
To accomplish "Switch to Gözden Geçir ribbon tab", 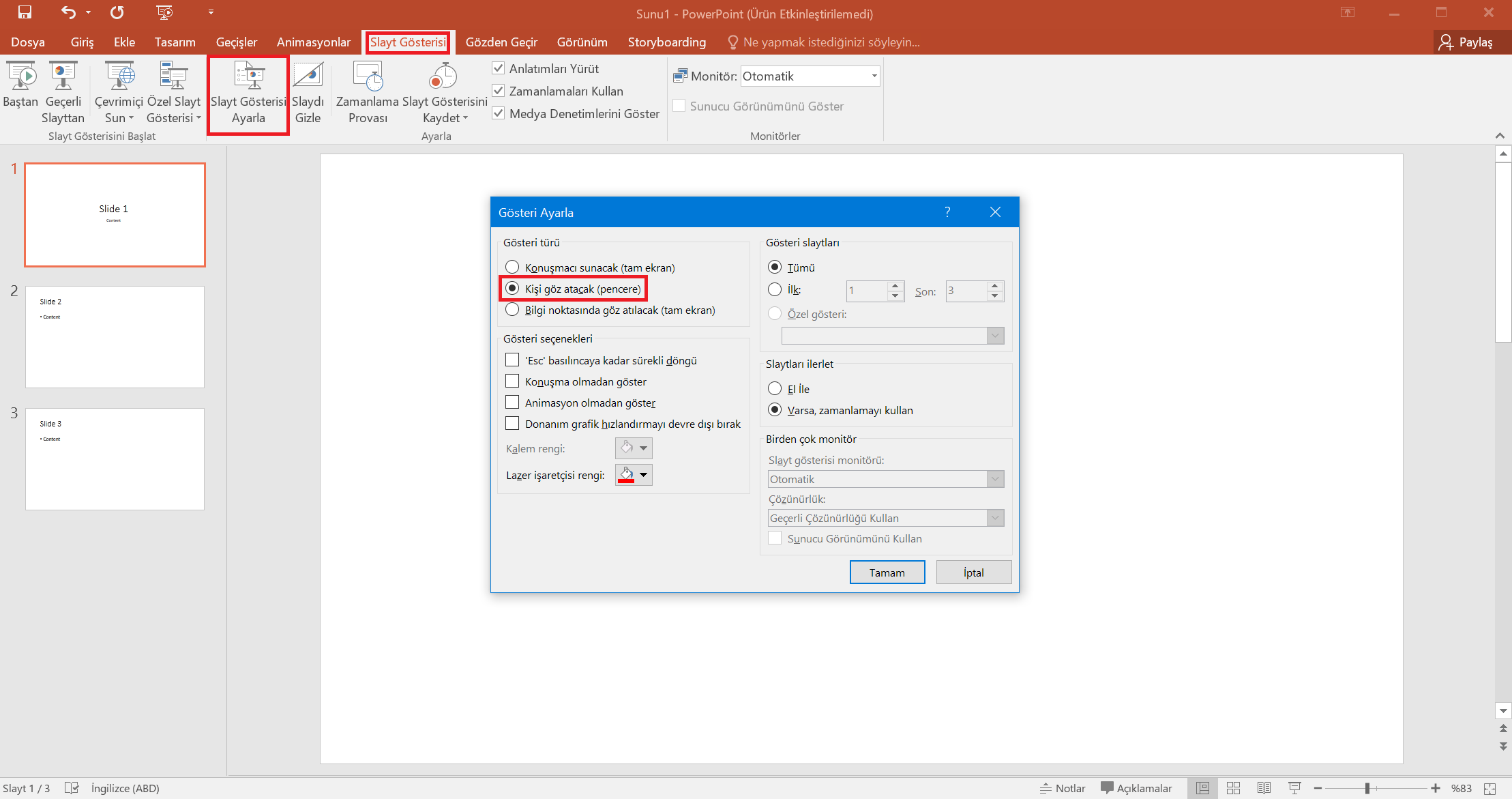I will (x=501, y=42).
